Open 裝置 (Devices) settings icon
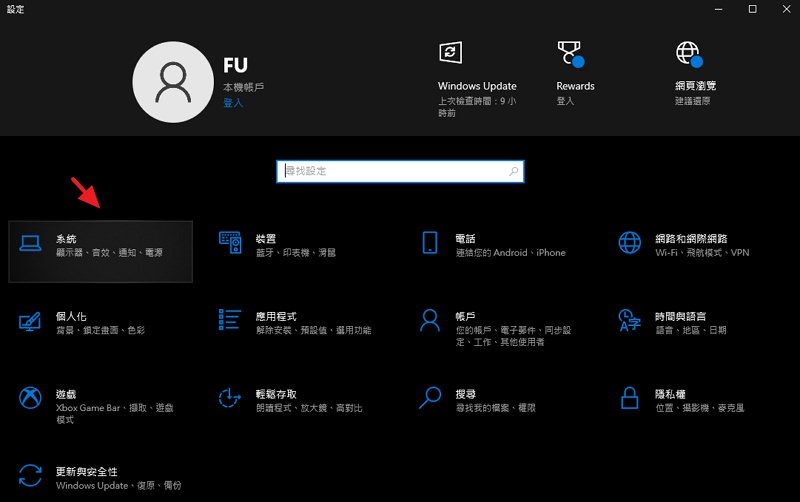Image resolution: width=800 pixels, height=502 pixels. point(230,243)
